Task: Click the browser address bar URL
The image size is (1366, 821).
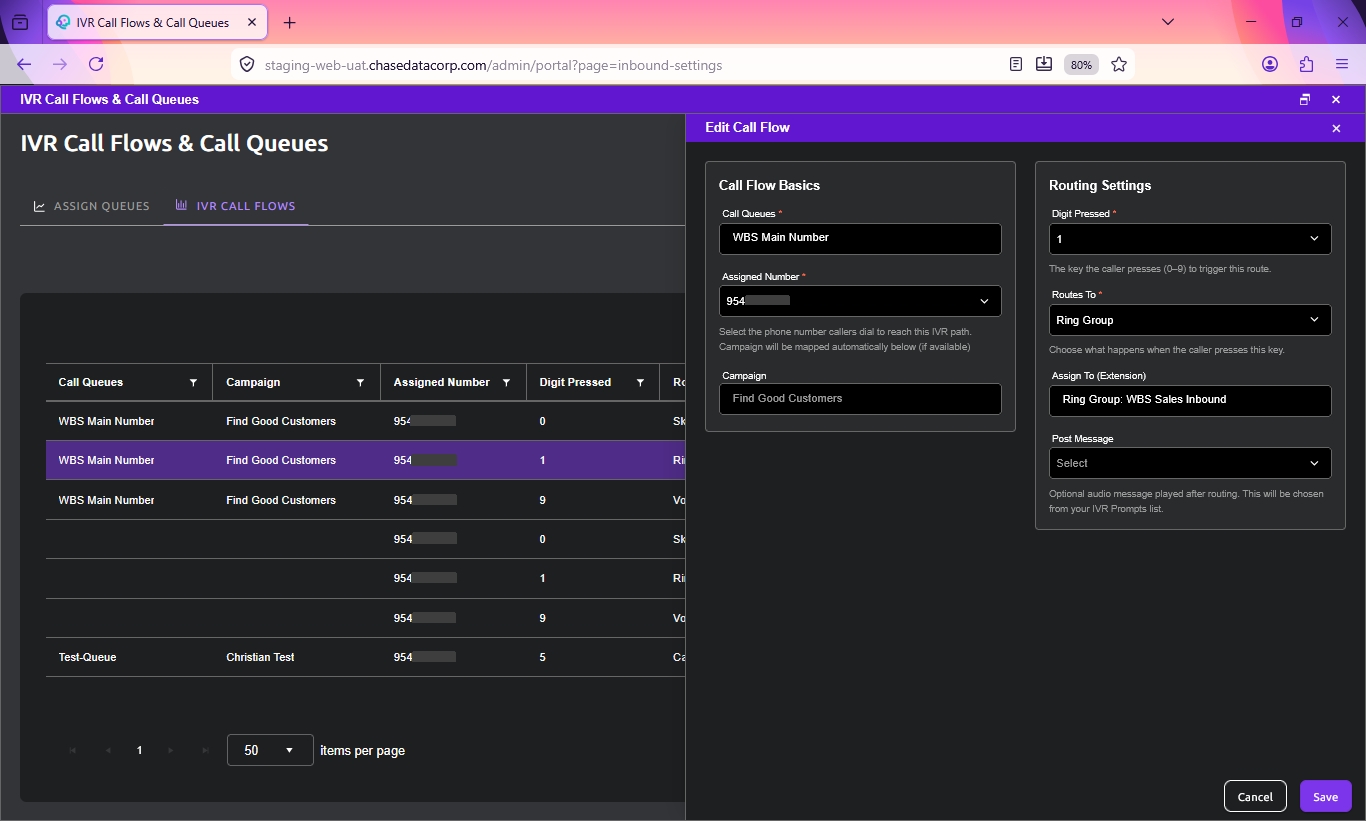Action: tap(493, 65)
